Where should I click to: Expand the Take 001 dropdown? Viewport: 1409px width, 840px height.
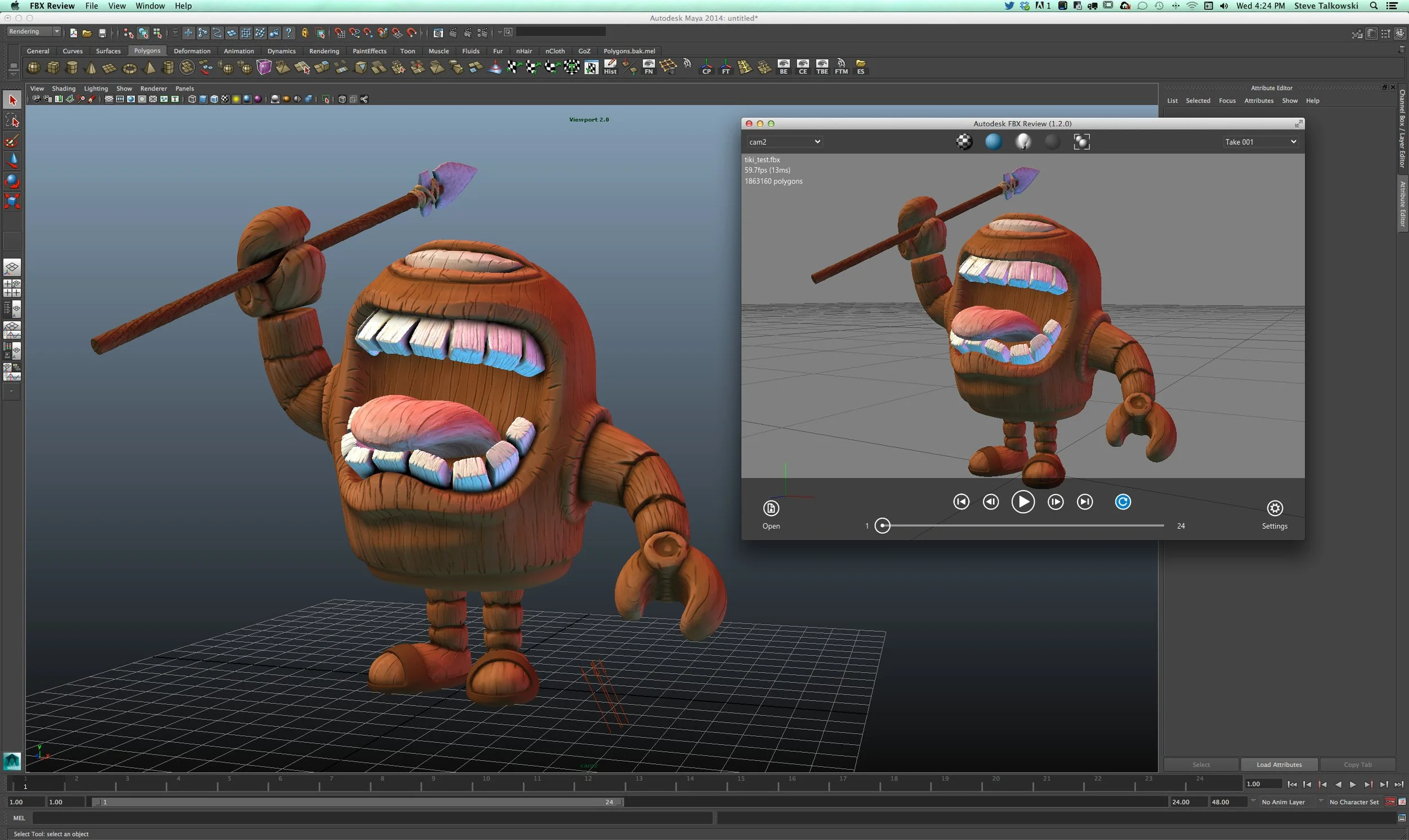tap(1260, 141)
